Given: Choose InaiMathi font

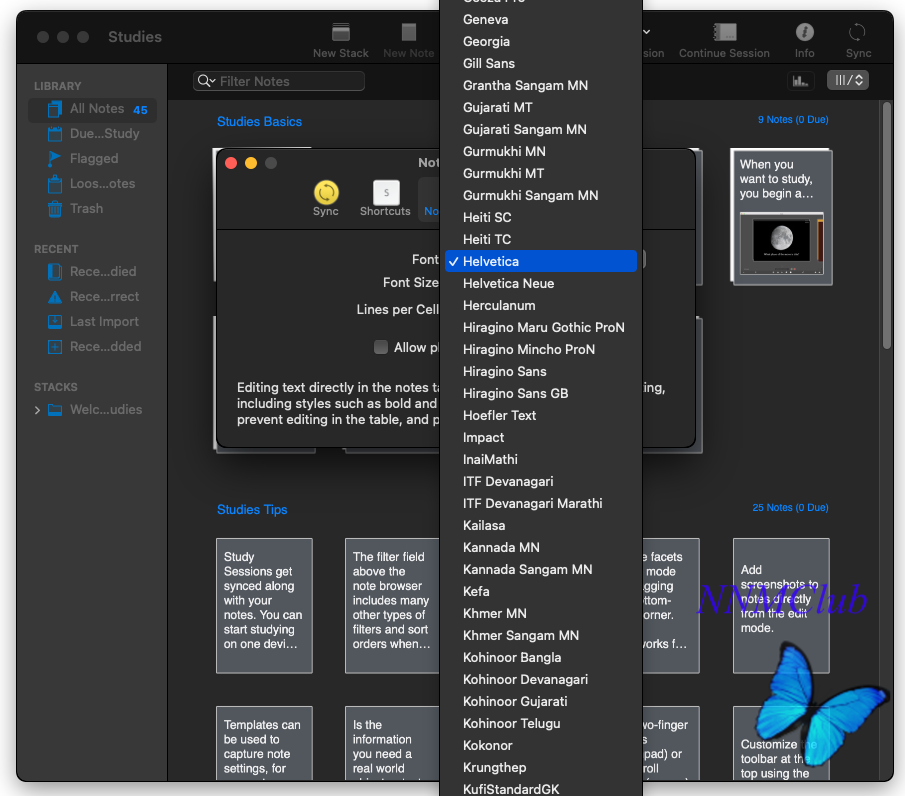Looking at the screenshot, I should [x=541, y=459].
